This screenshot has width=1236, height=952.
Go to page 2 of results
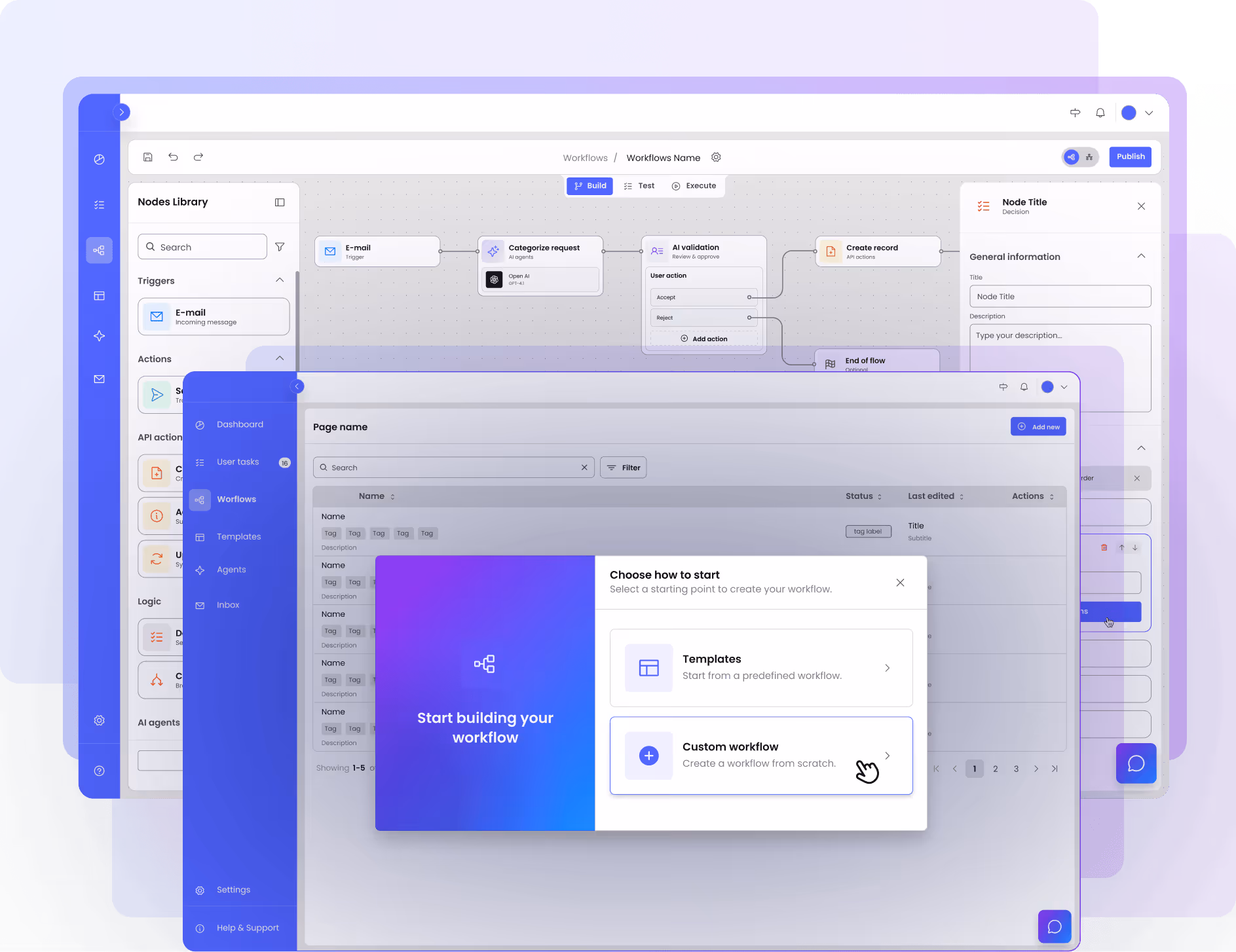pyautogui.click(x=996, y=769)
